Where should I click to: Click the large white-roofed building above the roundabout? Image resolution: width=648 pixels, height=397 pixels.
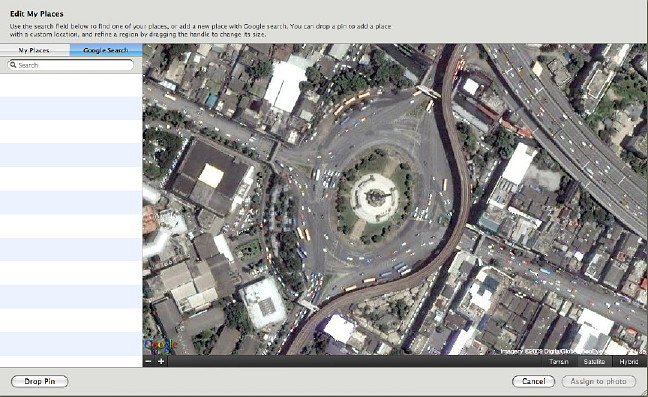[x=285, y=86]
